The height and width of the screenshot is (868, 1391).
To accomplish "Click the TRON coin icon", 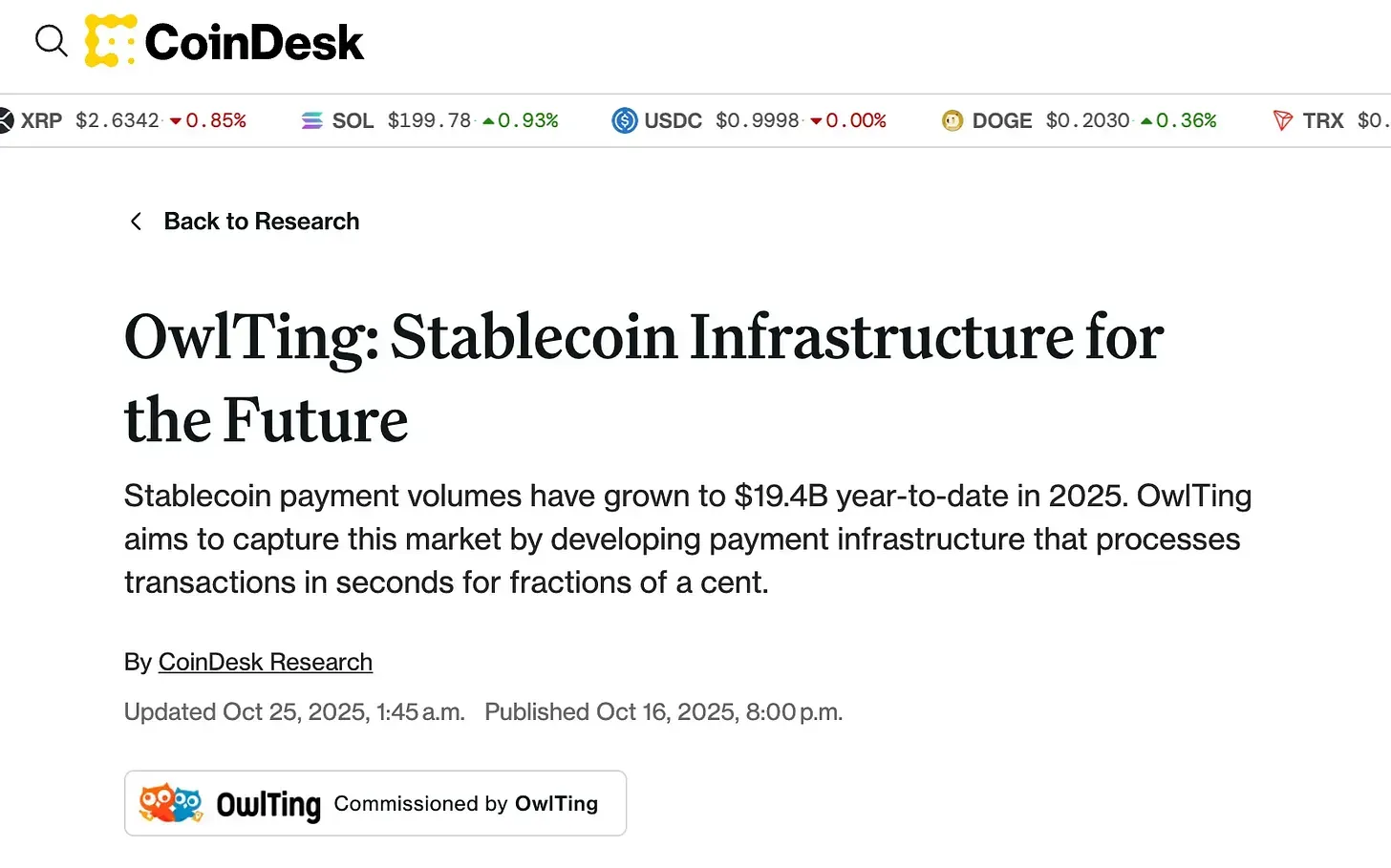I will 1283,120.
